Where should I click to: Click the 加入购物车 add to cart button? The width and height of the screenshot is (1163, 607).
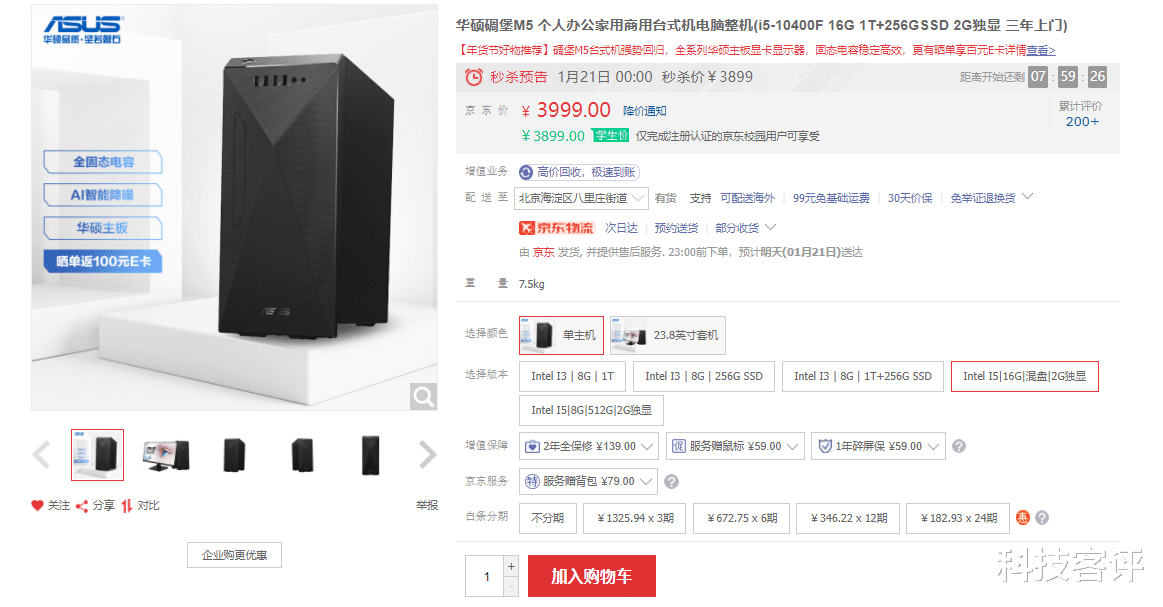591,576
